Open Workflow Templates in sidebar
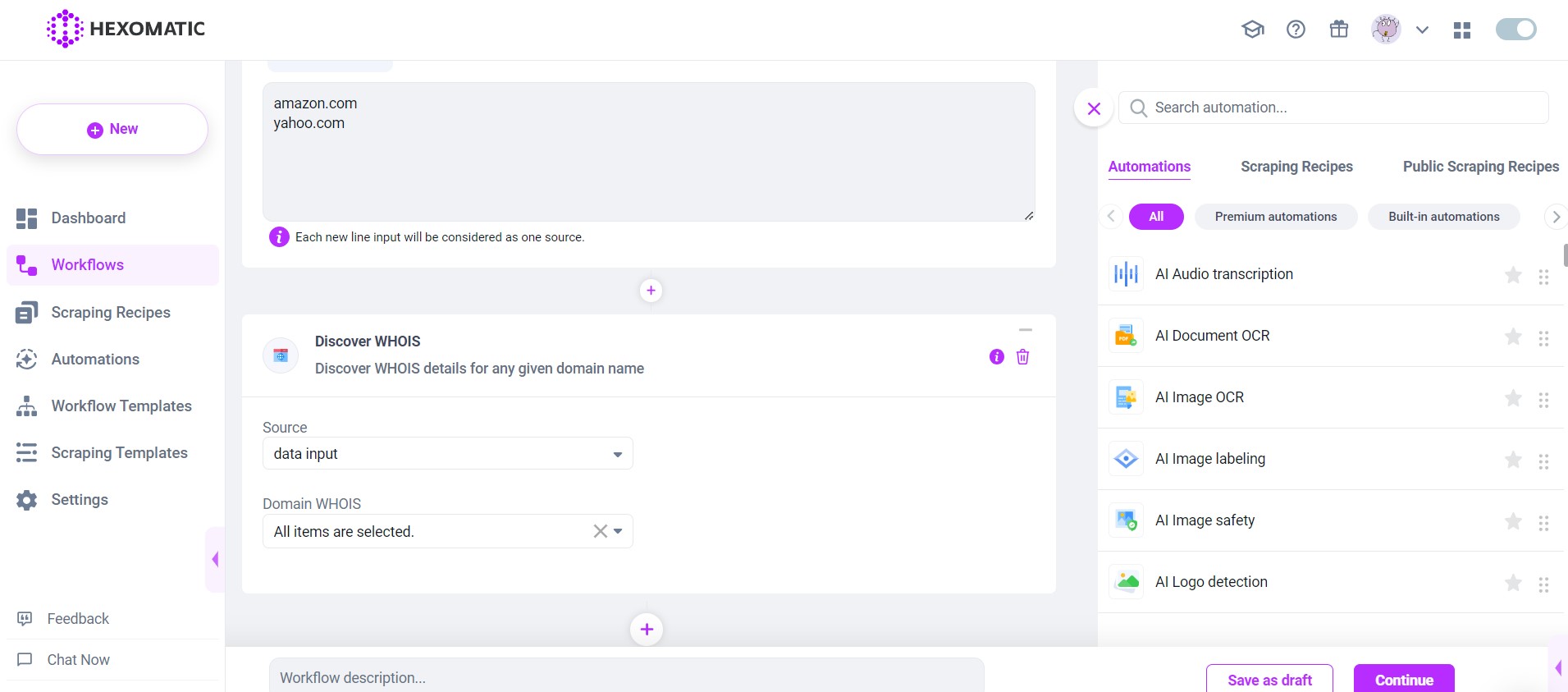 pos(121,406)
